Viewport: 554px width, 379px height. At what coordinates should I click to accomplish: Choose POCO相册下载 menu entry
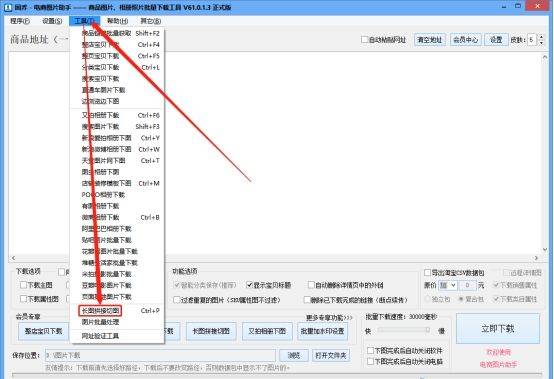[x=118, y=195]
